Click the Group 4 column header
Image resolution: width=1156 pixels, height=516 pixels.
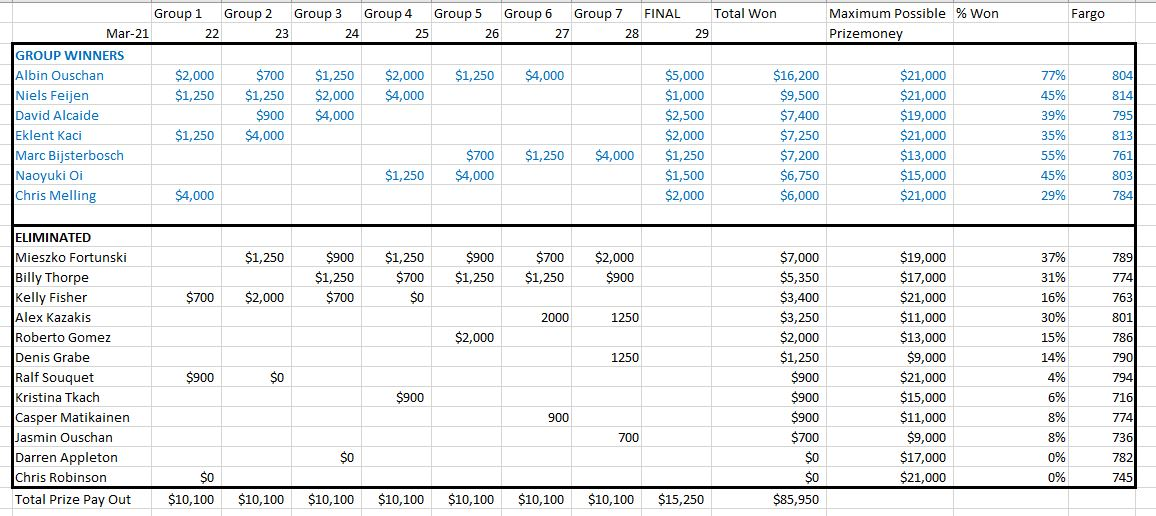click(388, 14)
